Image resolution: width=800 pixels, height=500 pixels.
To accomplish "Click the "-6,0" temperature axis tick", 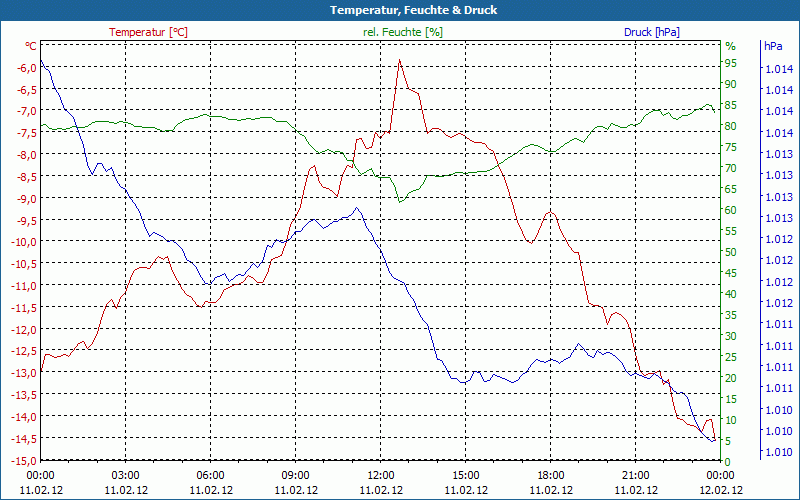I will 26,68.
